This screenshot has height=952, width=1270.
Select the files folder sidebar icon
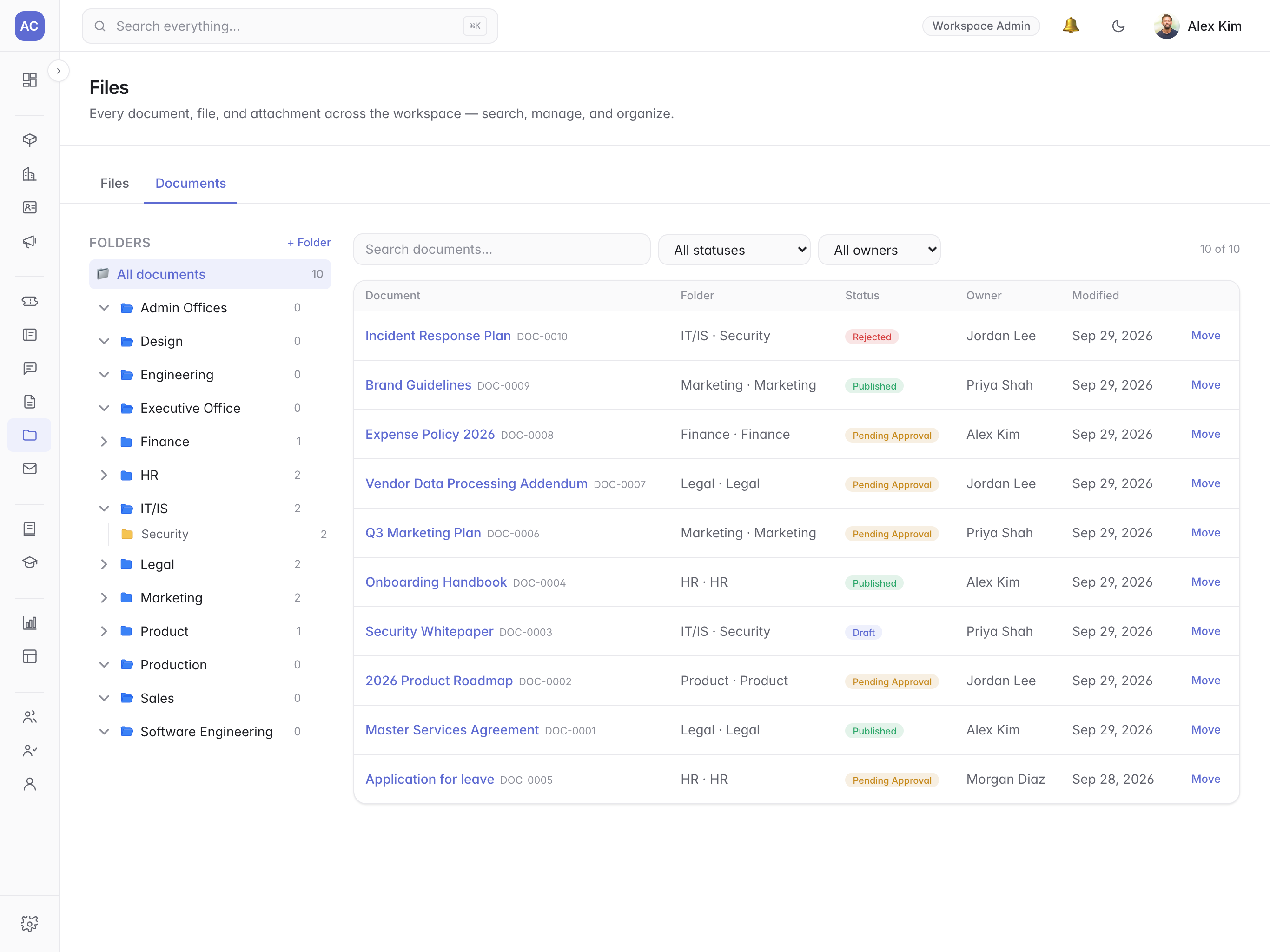(29, 435)
